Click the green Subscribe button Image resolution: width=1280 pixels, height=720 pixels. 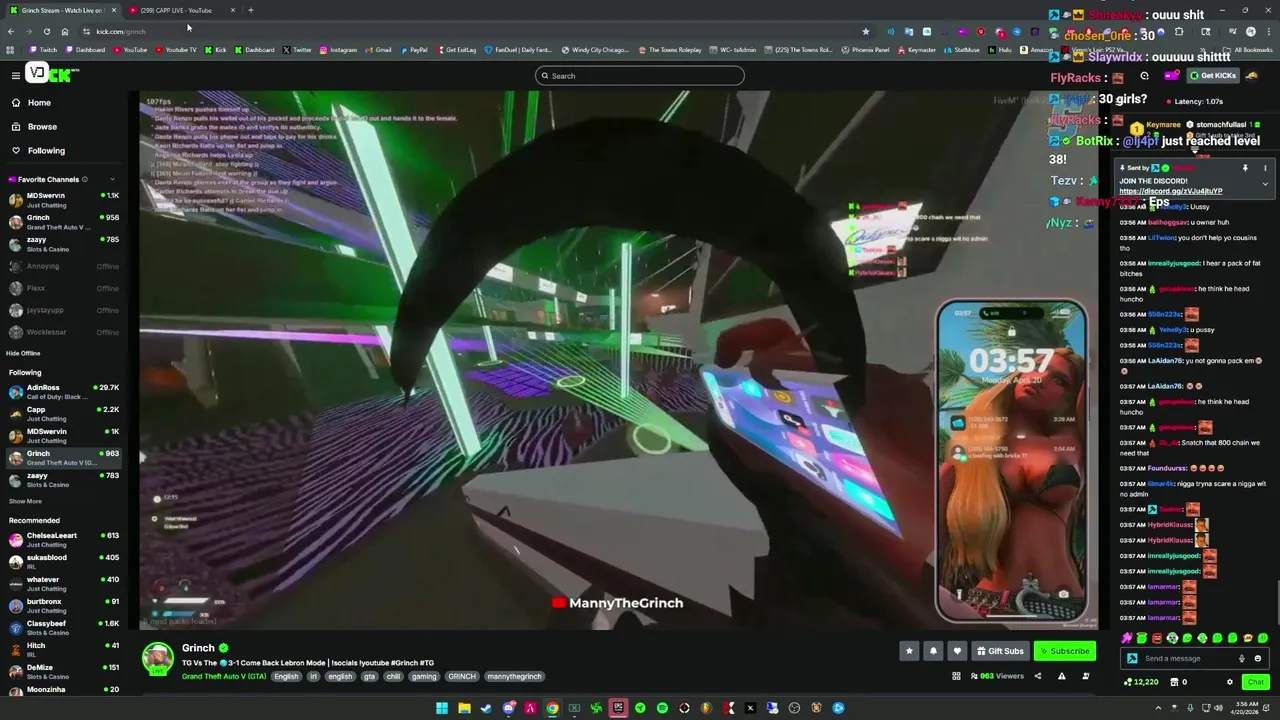click(x=1064, y=651)
